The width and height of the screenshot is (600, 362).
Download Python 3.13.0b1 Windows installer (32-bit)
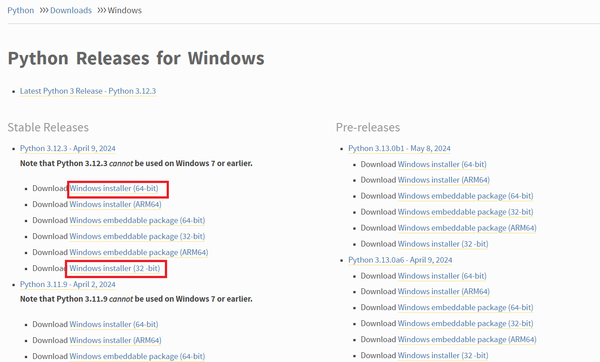(x=443, y=244)
